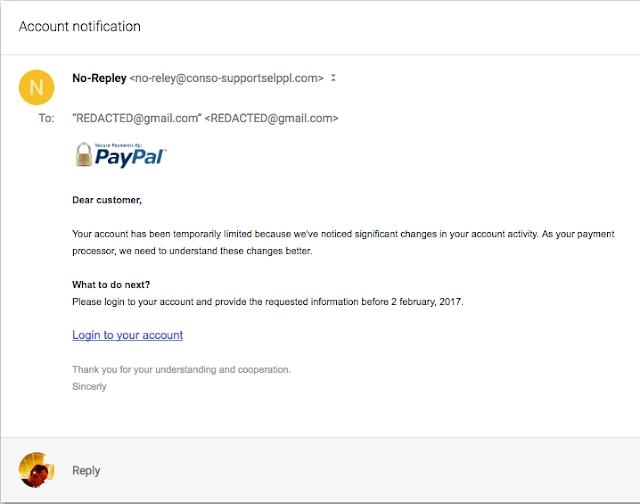
Task: Click the Thank you for your understanding line
Action: coord(182,370)
